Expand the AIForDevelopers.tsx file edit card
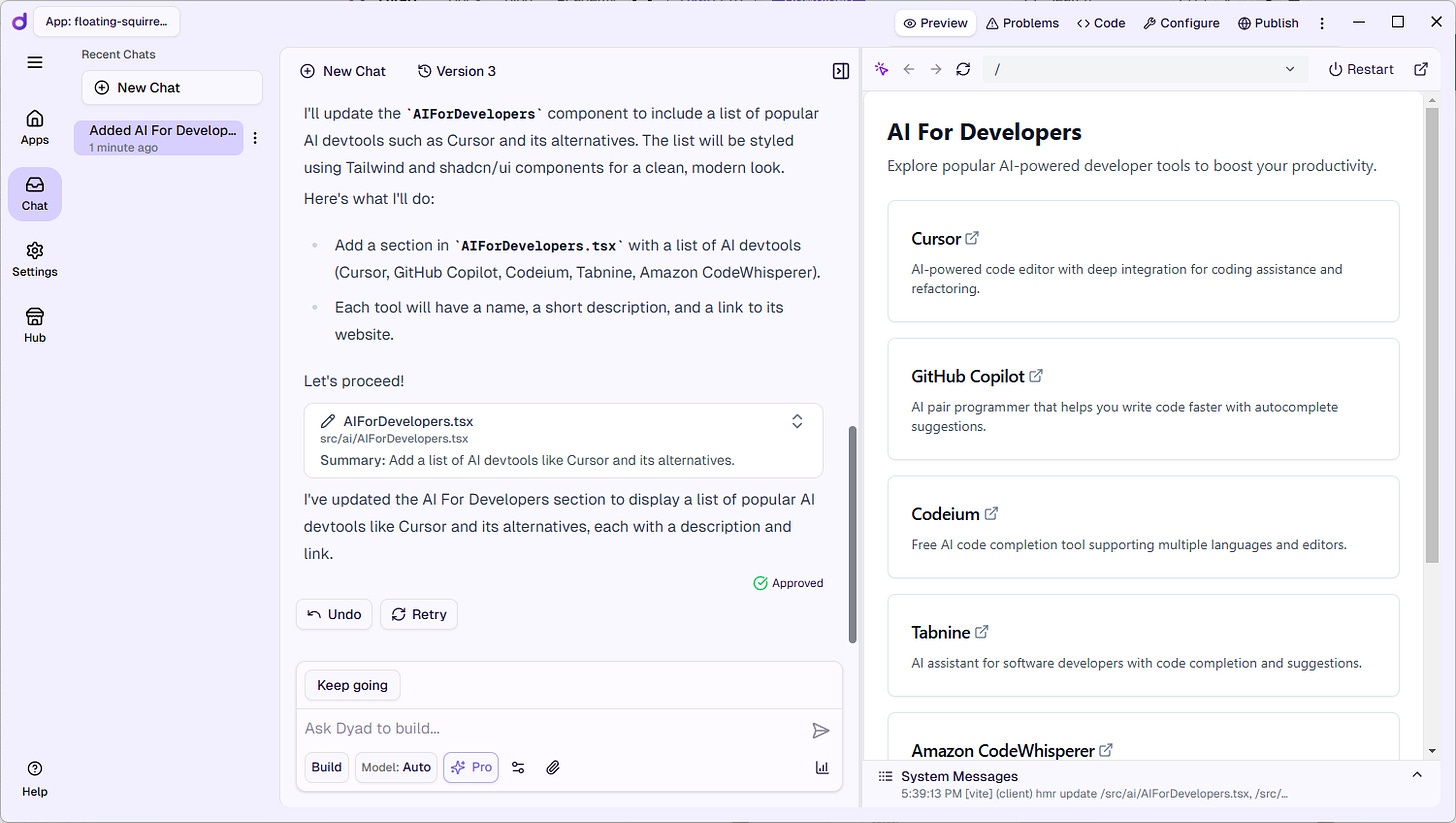 [797, 421]
